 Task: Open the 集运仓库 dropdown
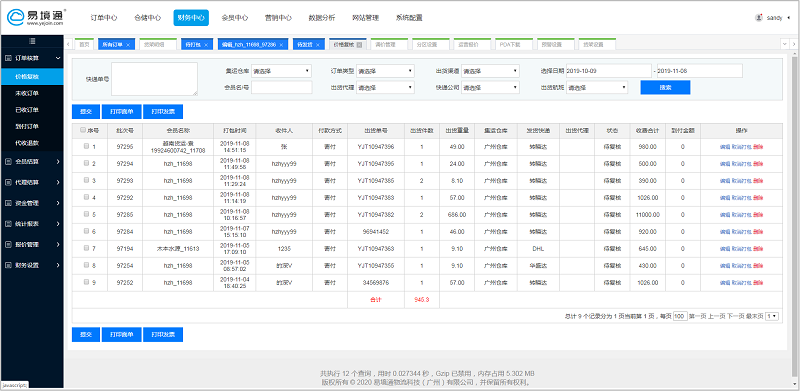pos(281,71)
